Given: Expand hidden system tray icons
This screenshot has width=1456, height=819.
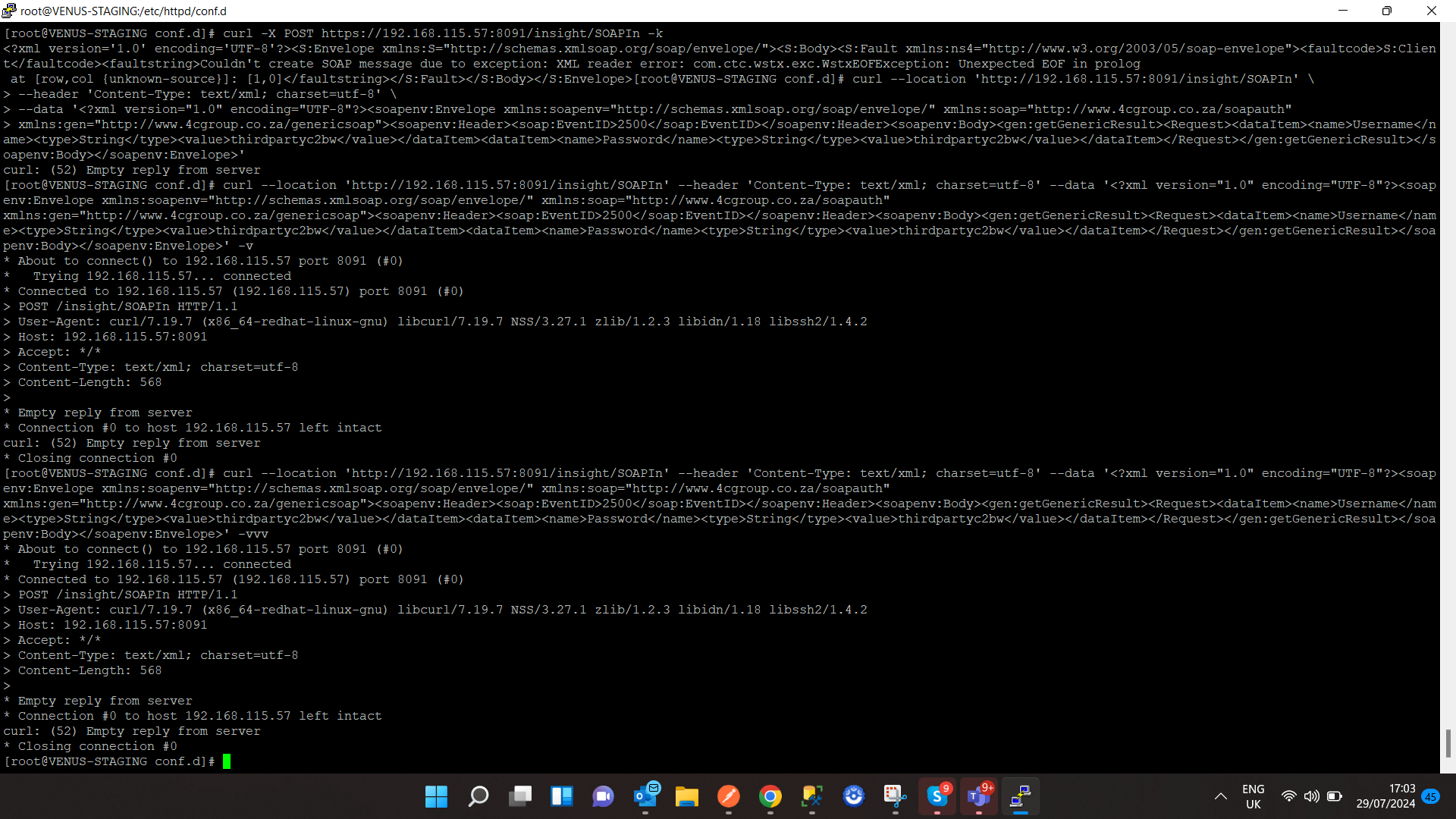Looking at the screenshot, I should point(1220,796).
